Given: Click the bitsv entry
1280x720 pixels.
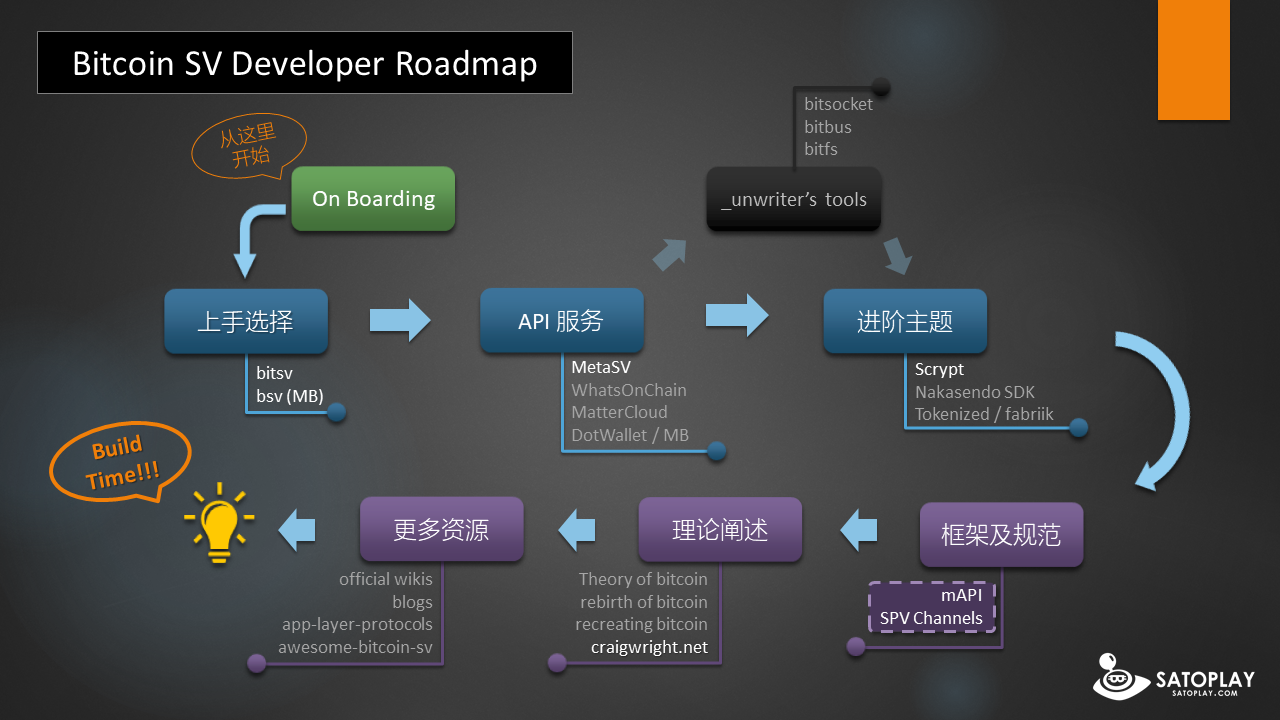Looking at the screenshot, I should pyautogui.click(x=274, y=374).
